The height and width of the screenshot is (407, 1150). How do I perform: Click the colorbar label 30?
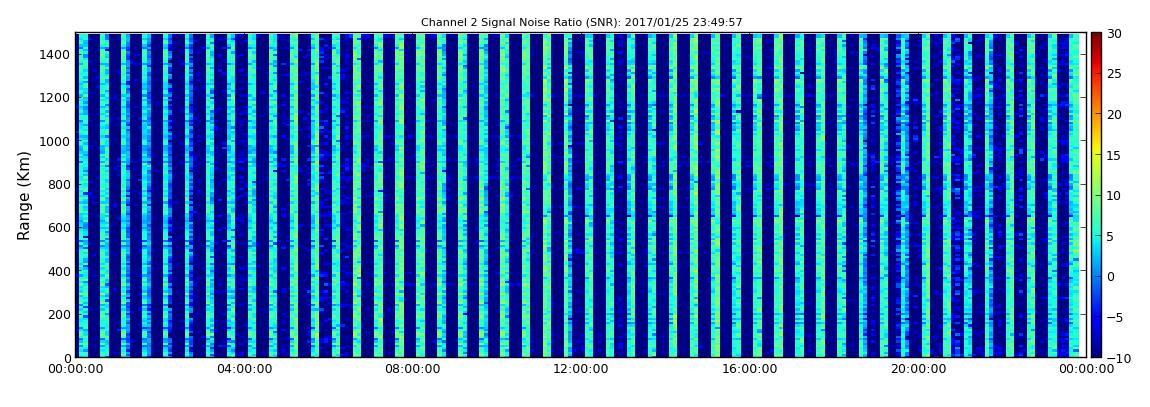(1115, 34)
